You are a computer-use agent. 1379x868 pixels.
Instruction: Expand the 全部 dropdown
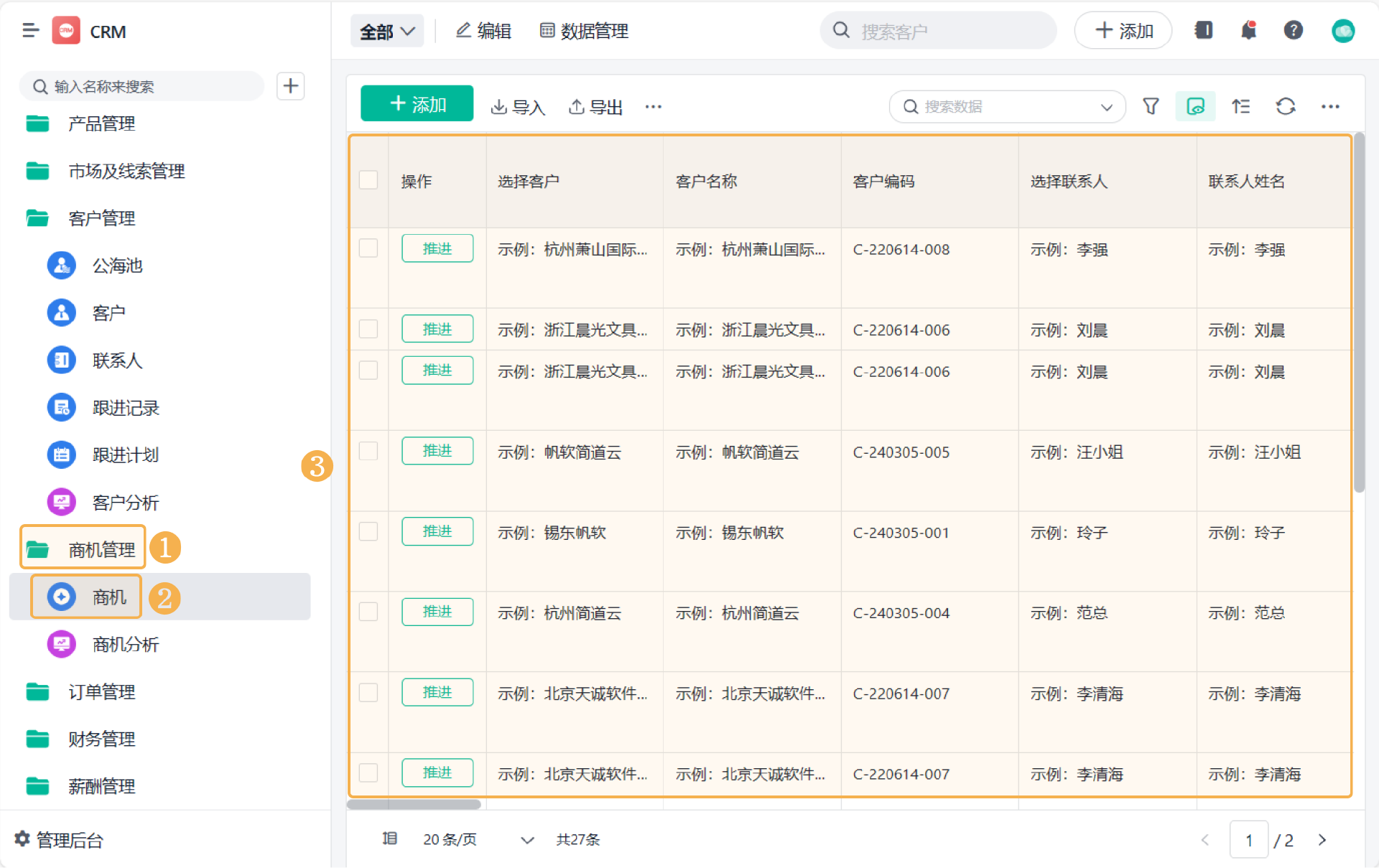click(x=386, y=32)
